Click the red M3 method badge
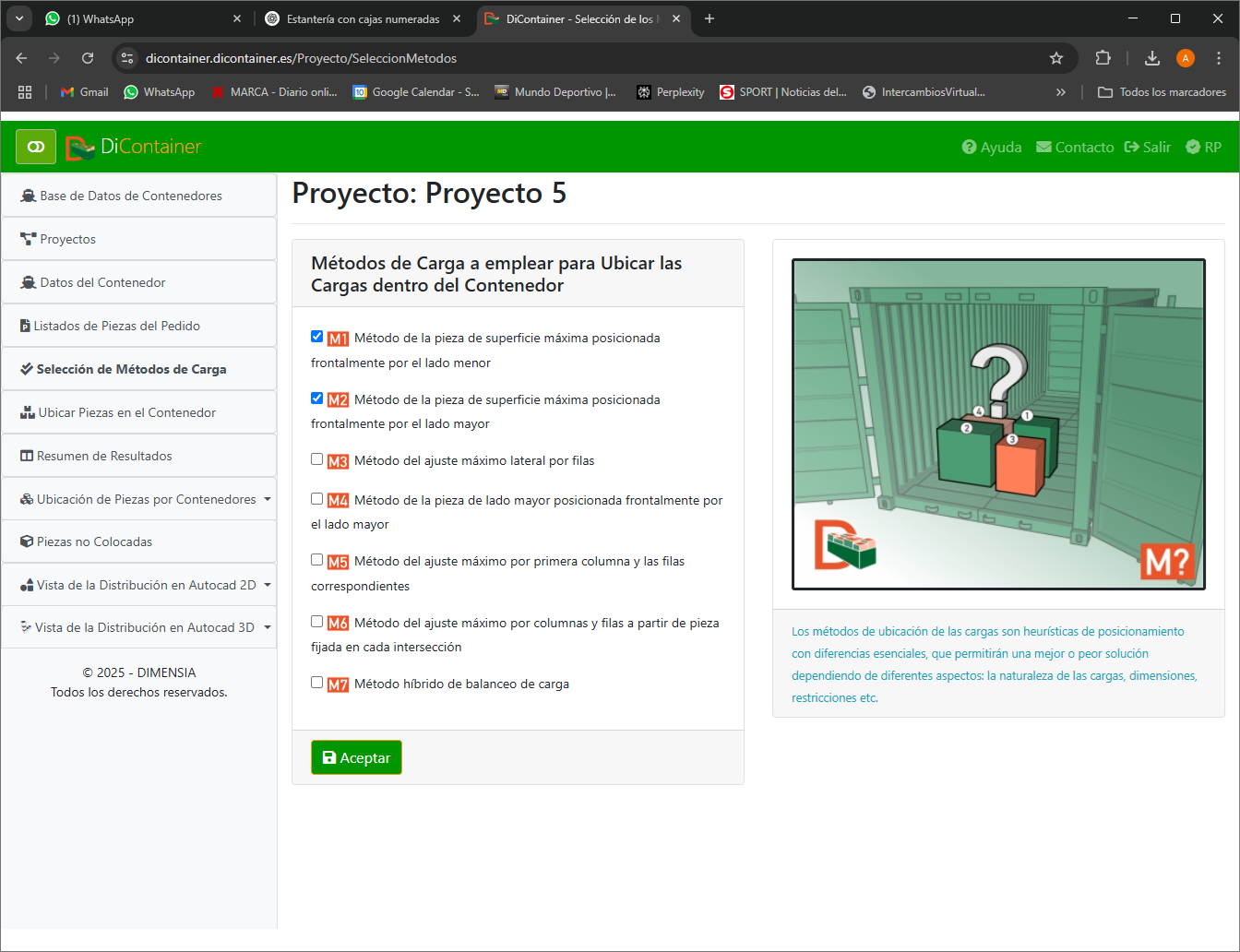The width and height of the screenshot is (1240, 952). click(338, 461)
